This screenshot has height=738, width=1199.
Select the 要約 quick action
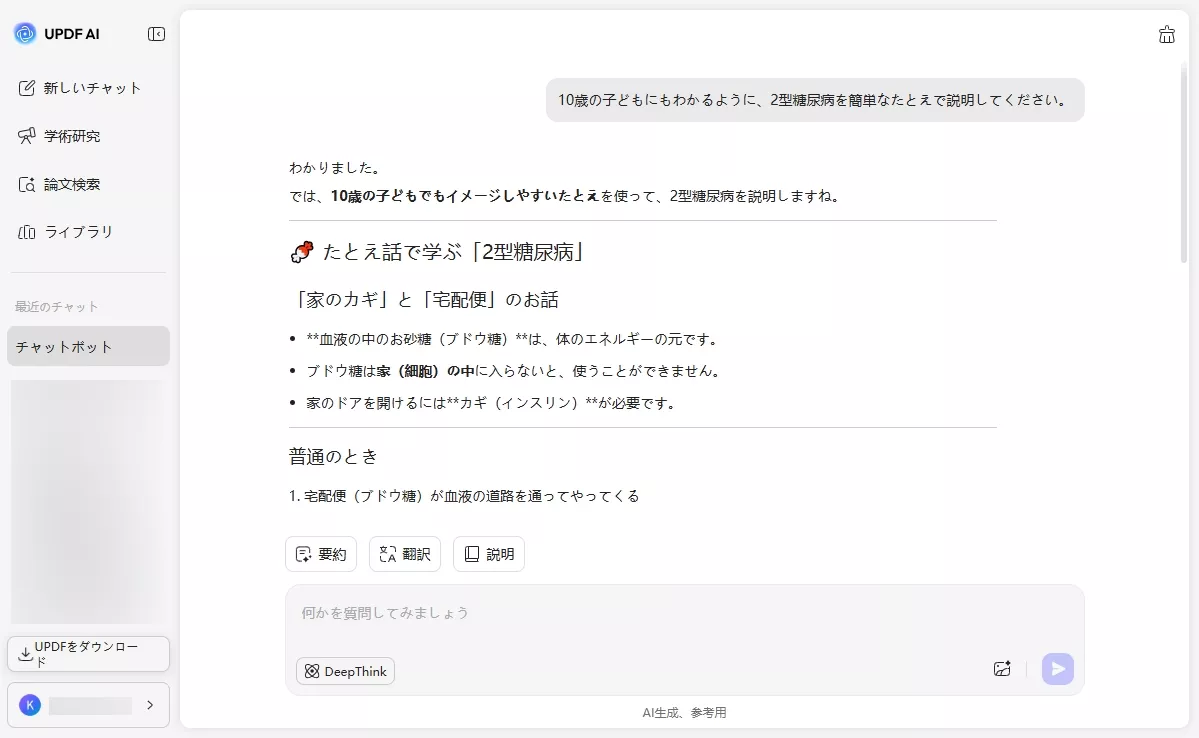coord(320,553)
